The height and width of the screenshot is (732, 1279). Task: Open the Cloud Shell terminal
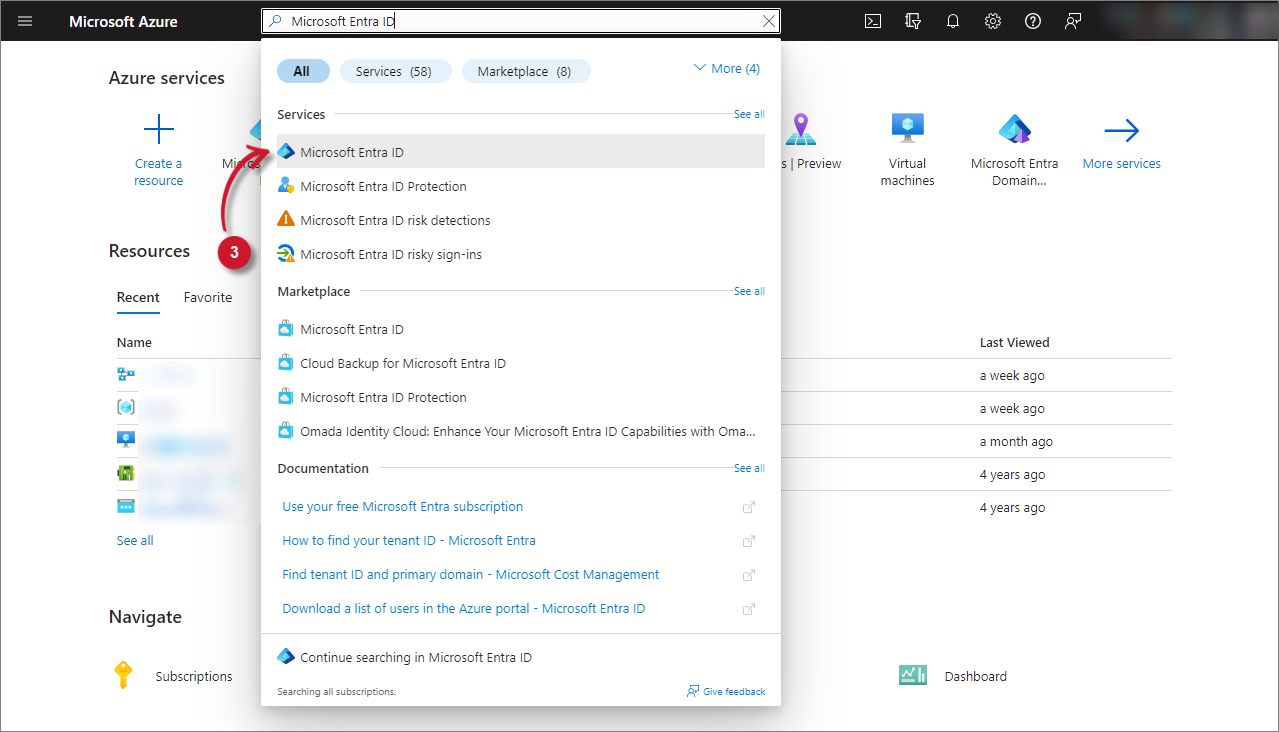click(x=872, y=20)
